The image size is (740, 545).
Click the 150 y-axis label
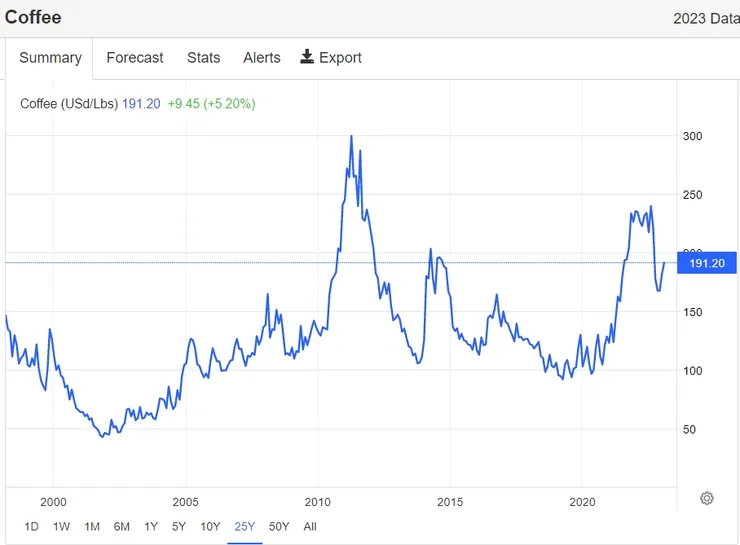pyautogui.click(x=692, y=312)
